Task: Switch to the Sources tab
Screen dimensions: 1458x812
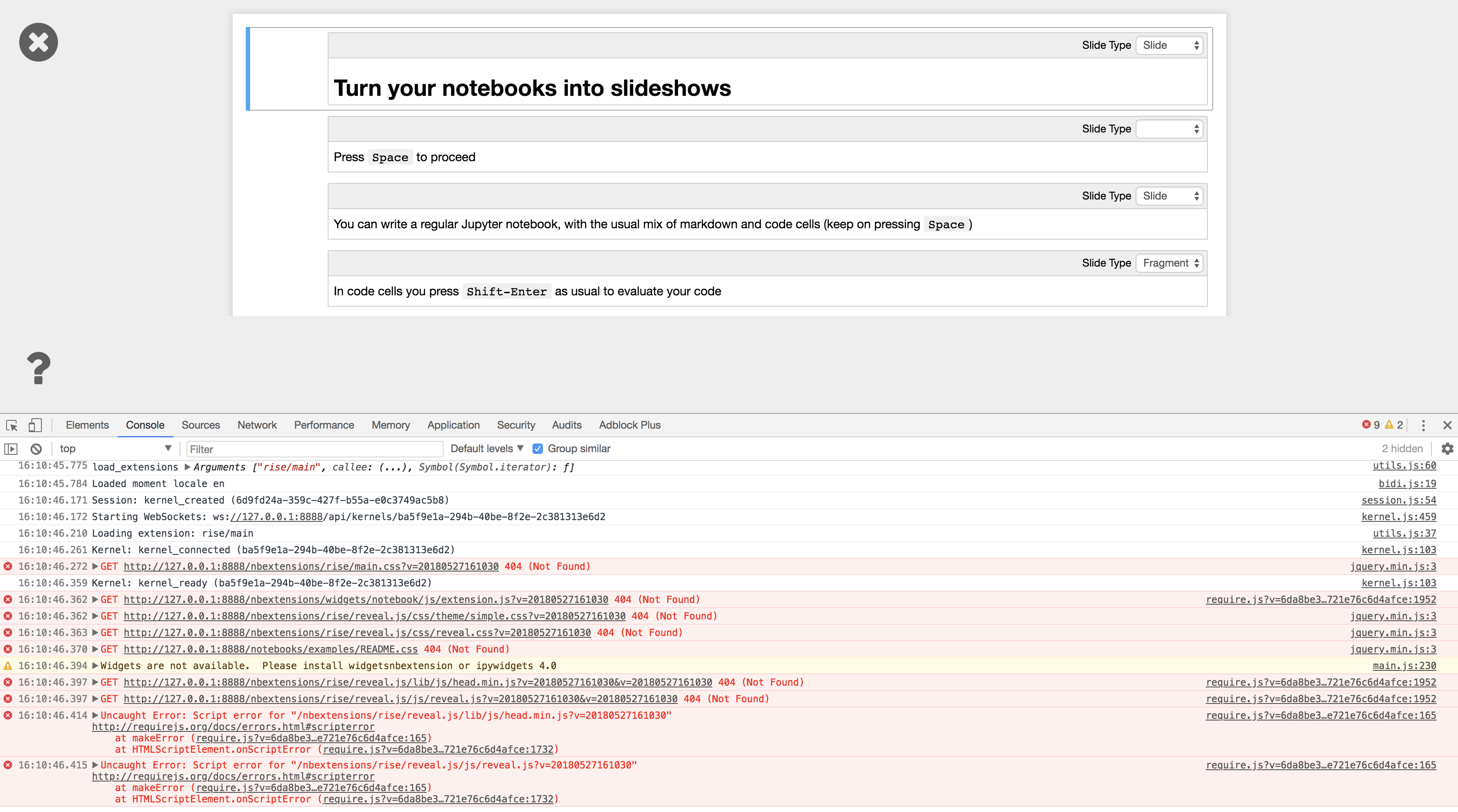Action: 200,425
